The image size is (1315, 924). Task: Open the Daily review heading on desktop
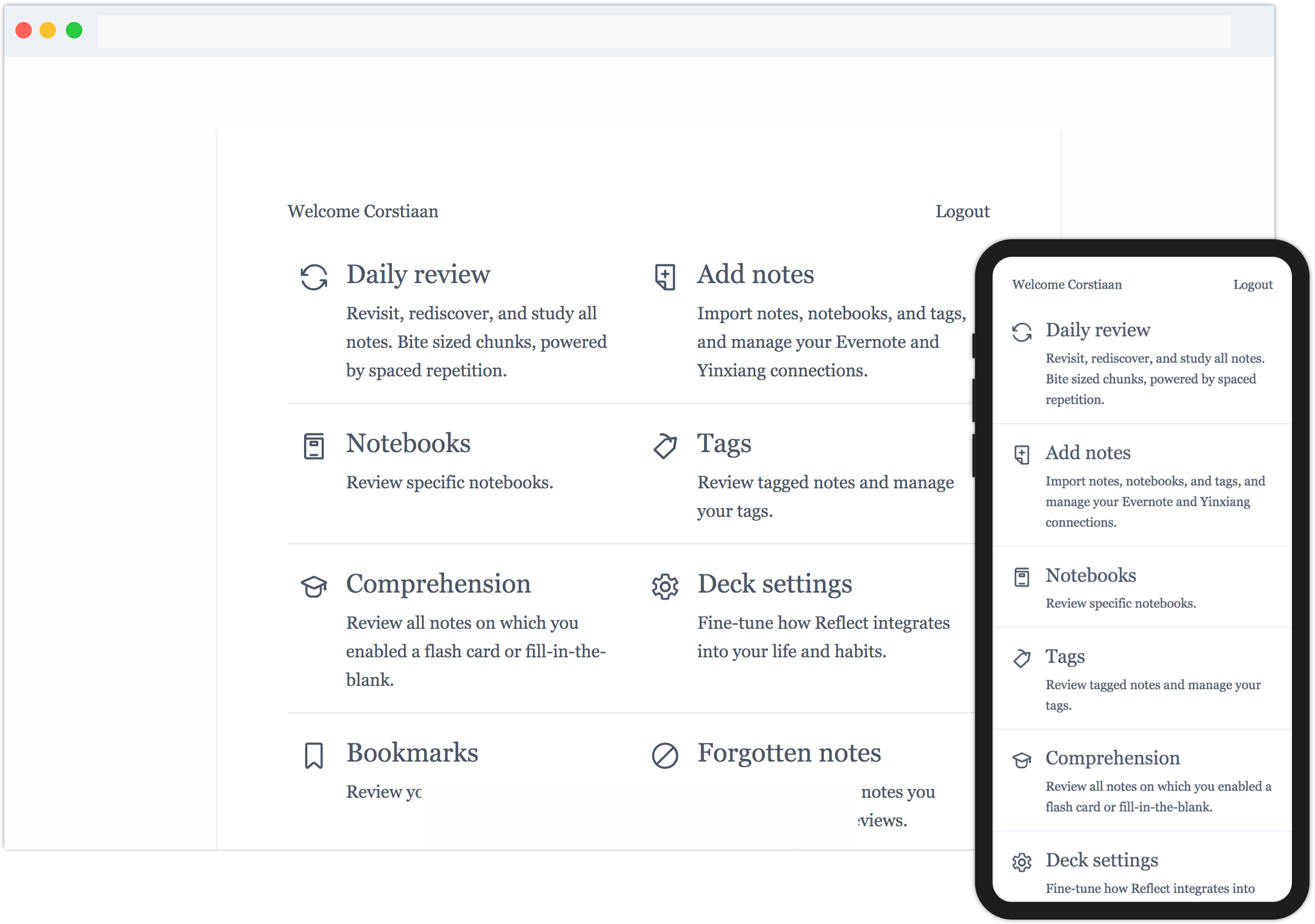(418, 274)
